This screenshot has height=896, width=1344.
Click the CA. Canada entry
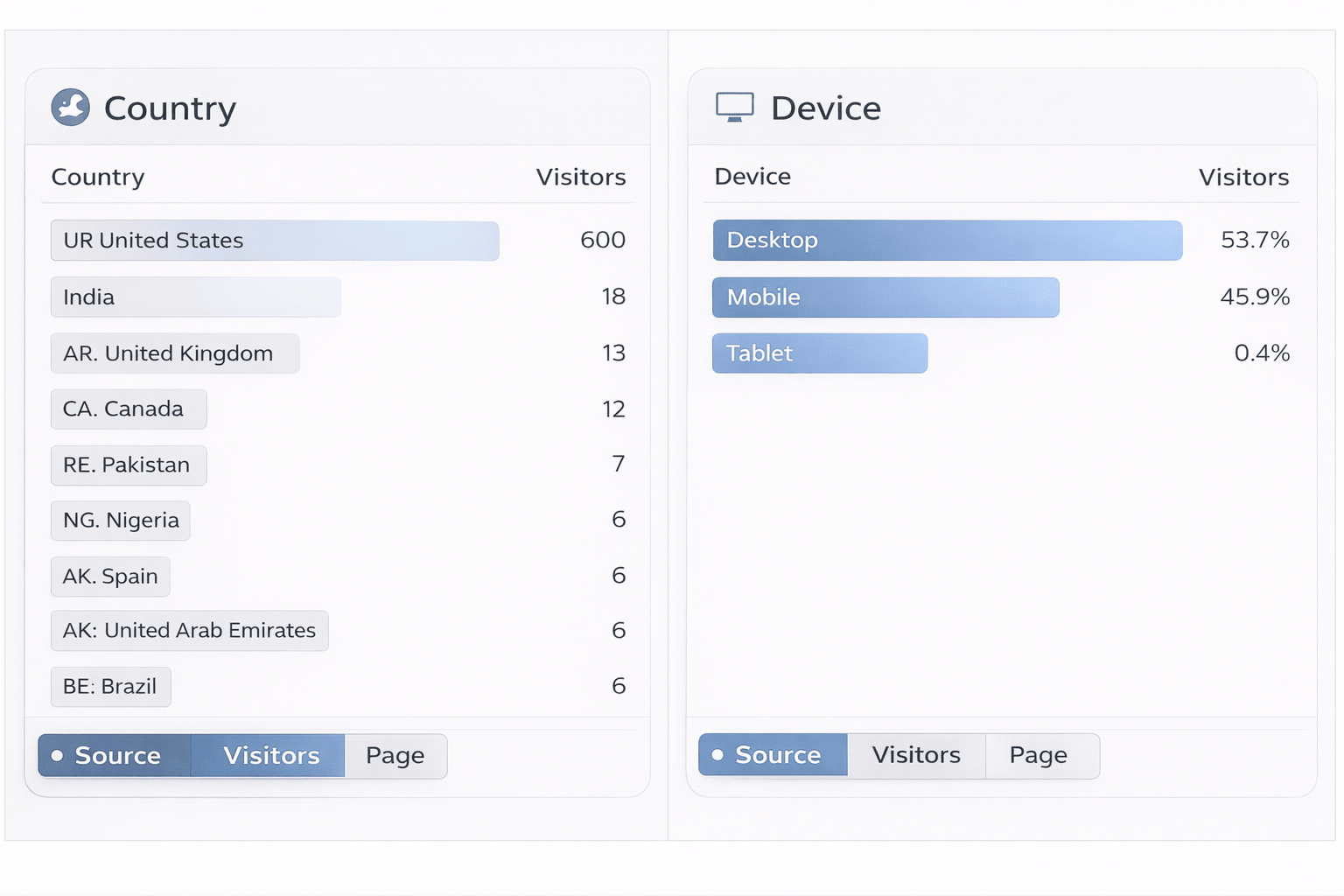coord(128,409)
